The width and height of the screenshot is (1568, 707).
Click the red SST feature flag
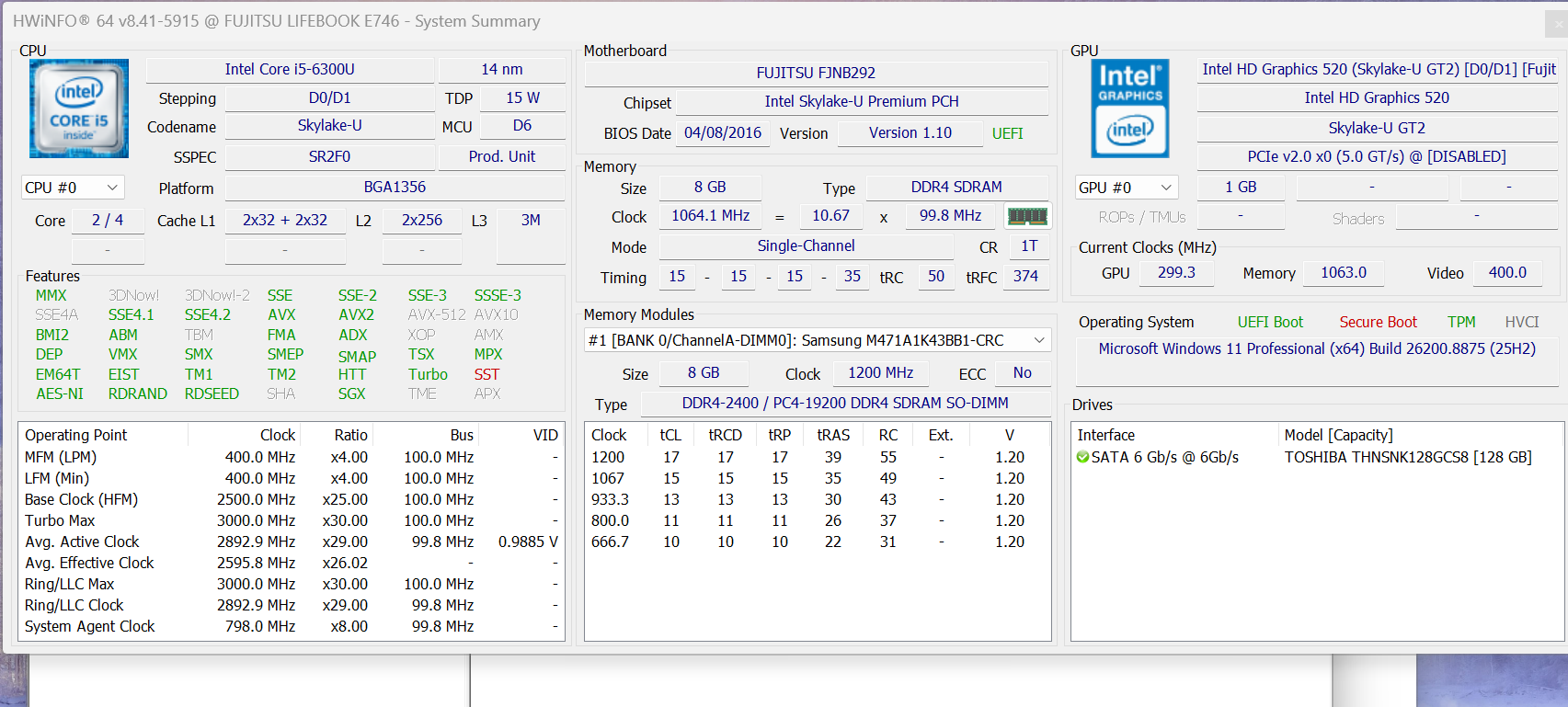tap(486, 375)
